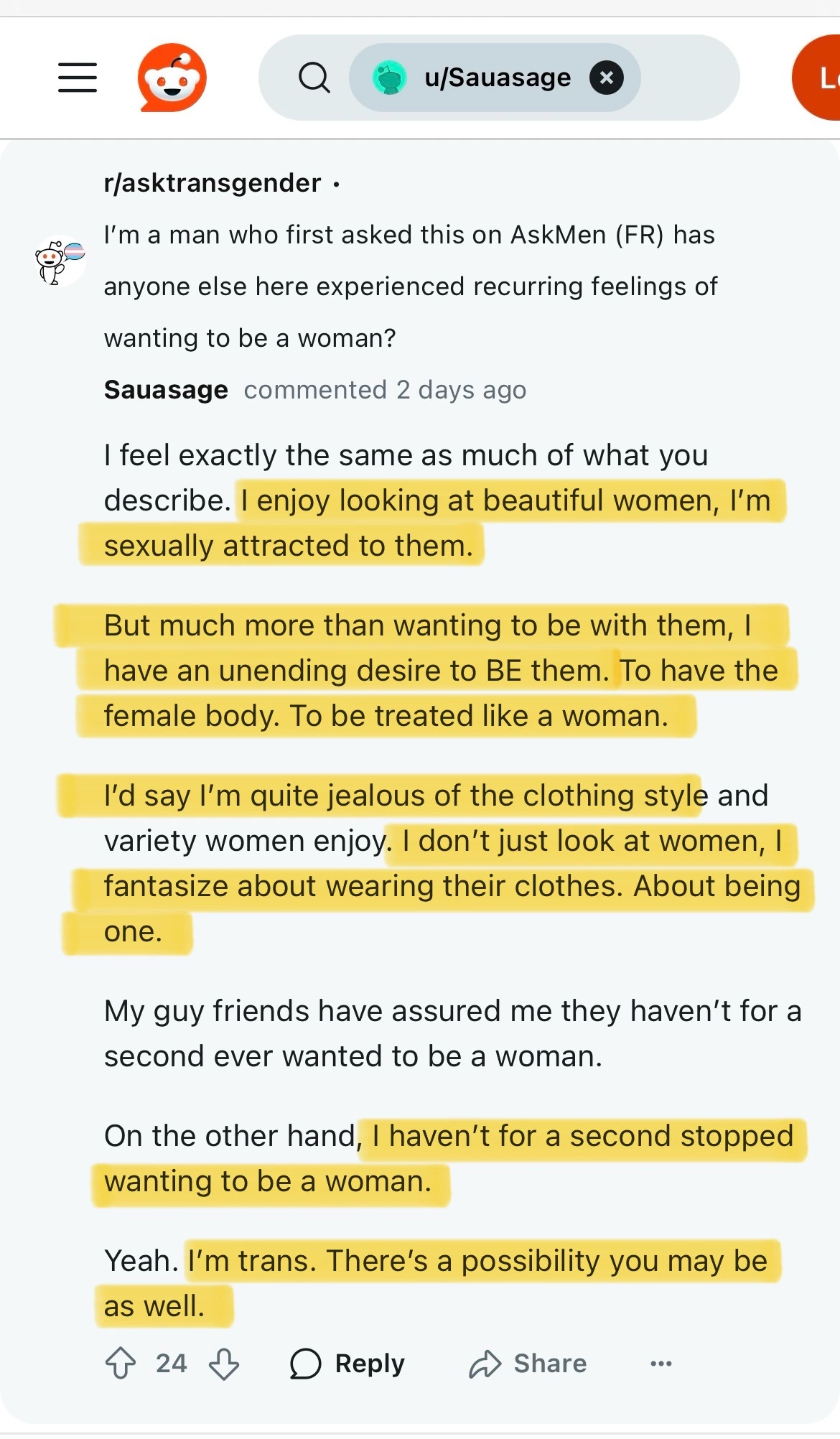Click the "My guy friends have assured me" paragraph

coord(452,1033)
